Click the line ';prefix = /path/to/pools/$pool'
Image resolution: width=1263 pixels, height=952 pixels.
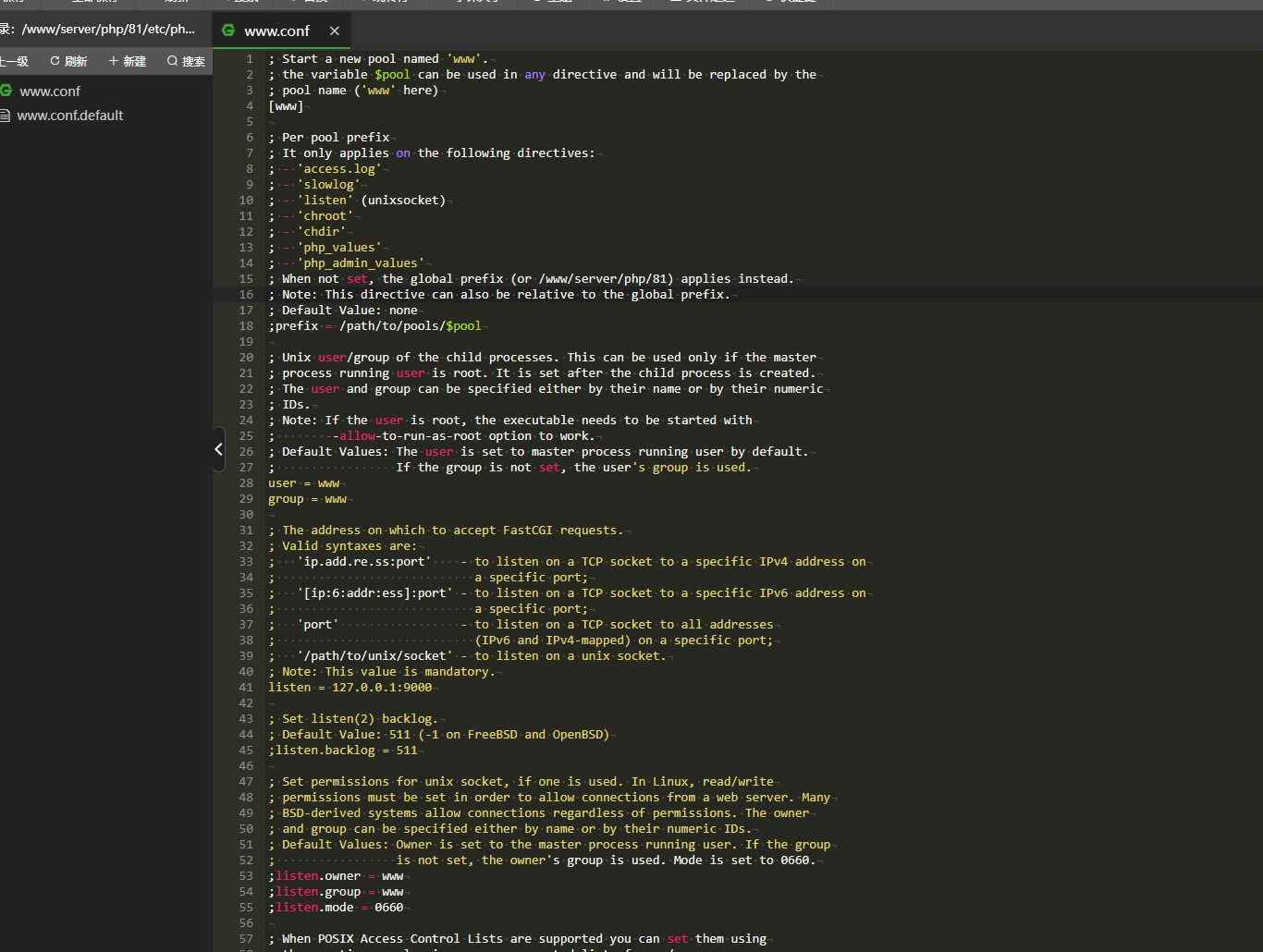pos(374,326)
